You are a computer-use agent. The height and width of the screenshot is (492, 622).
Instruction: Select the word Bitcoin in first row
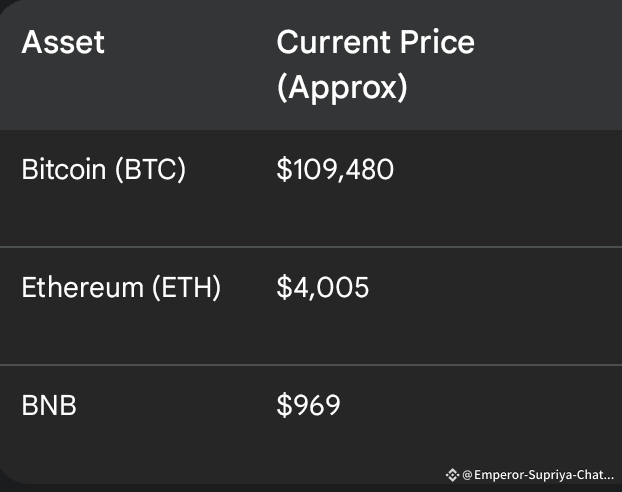[64, 169]
